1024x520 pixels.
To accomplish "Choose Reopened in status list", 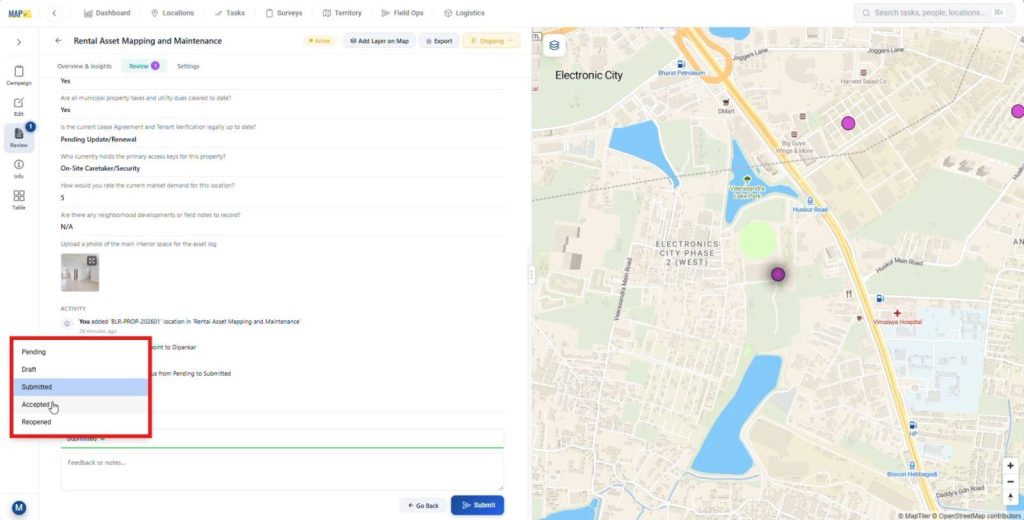I will [x=81, y=422].
